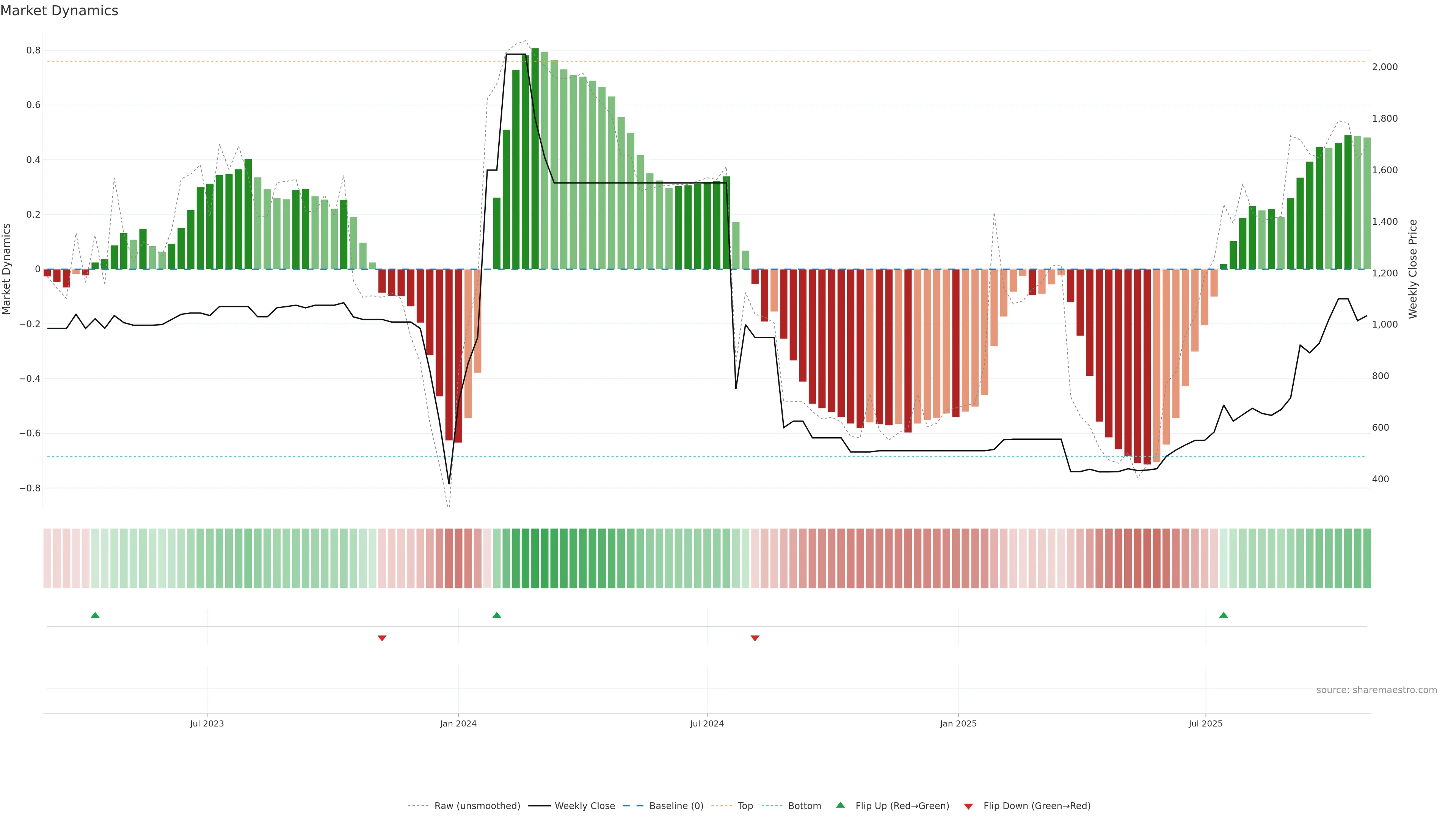Click the source: sharemaestro.com text
Screen dimensions: 1456x819
(1376, 690)
